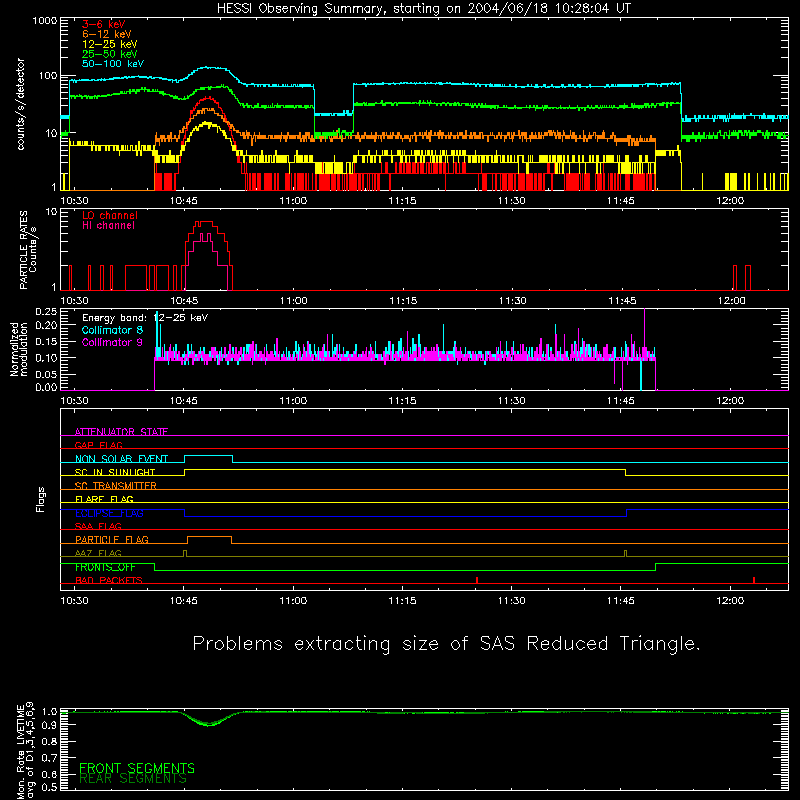Click the '11:00' tick label under top plot
The height and width of the screenshot is (800, 800).
tap(293, 201)
